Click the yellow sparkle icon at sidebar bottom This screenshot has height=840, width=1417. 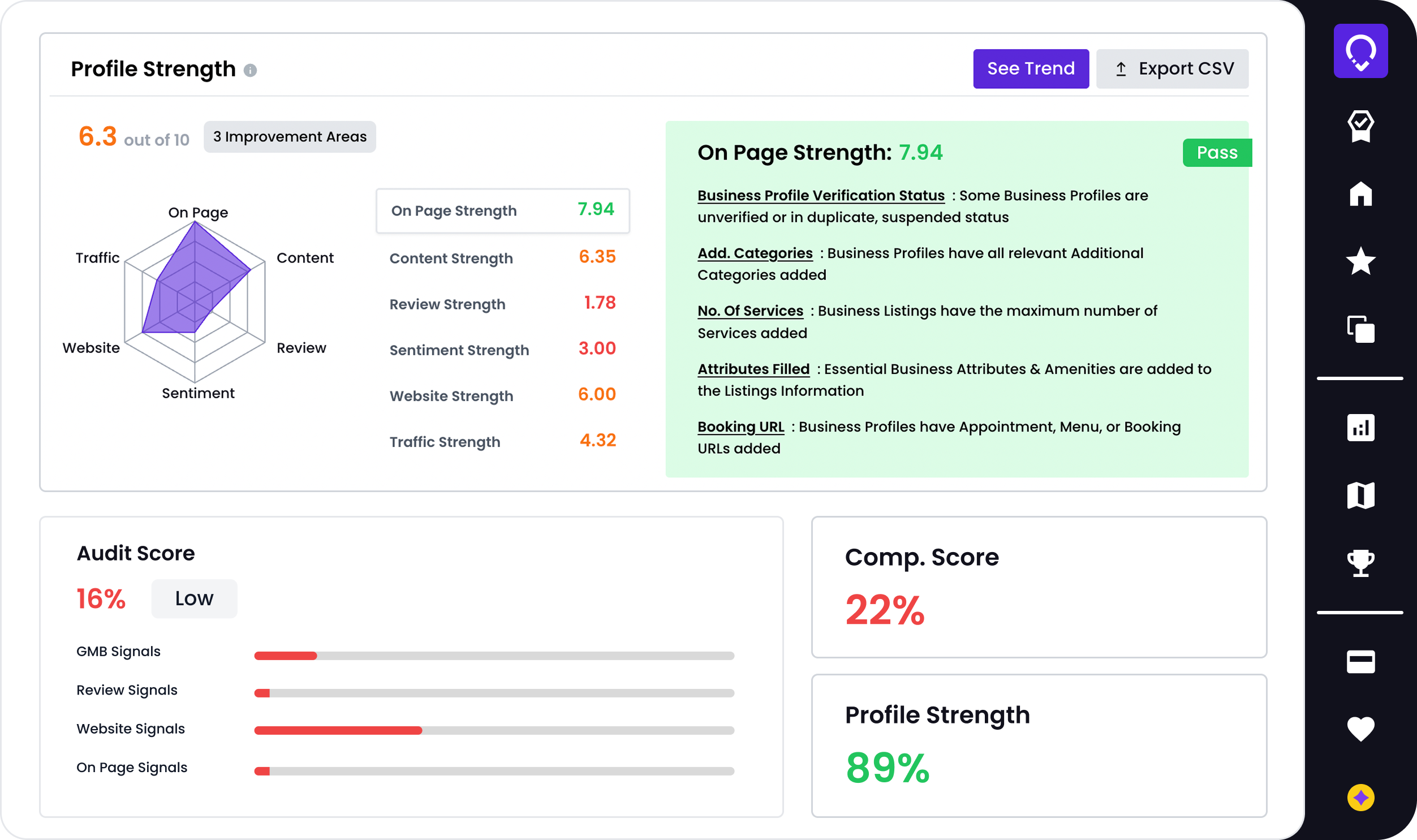coord(1360,797)
